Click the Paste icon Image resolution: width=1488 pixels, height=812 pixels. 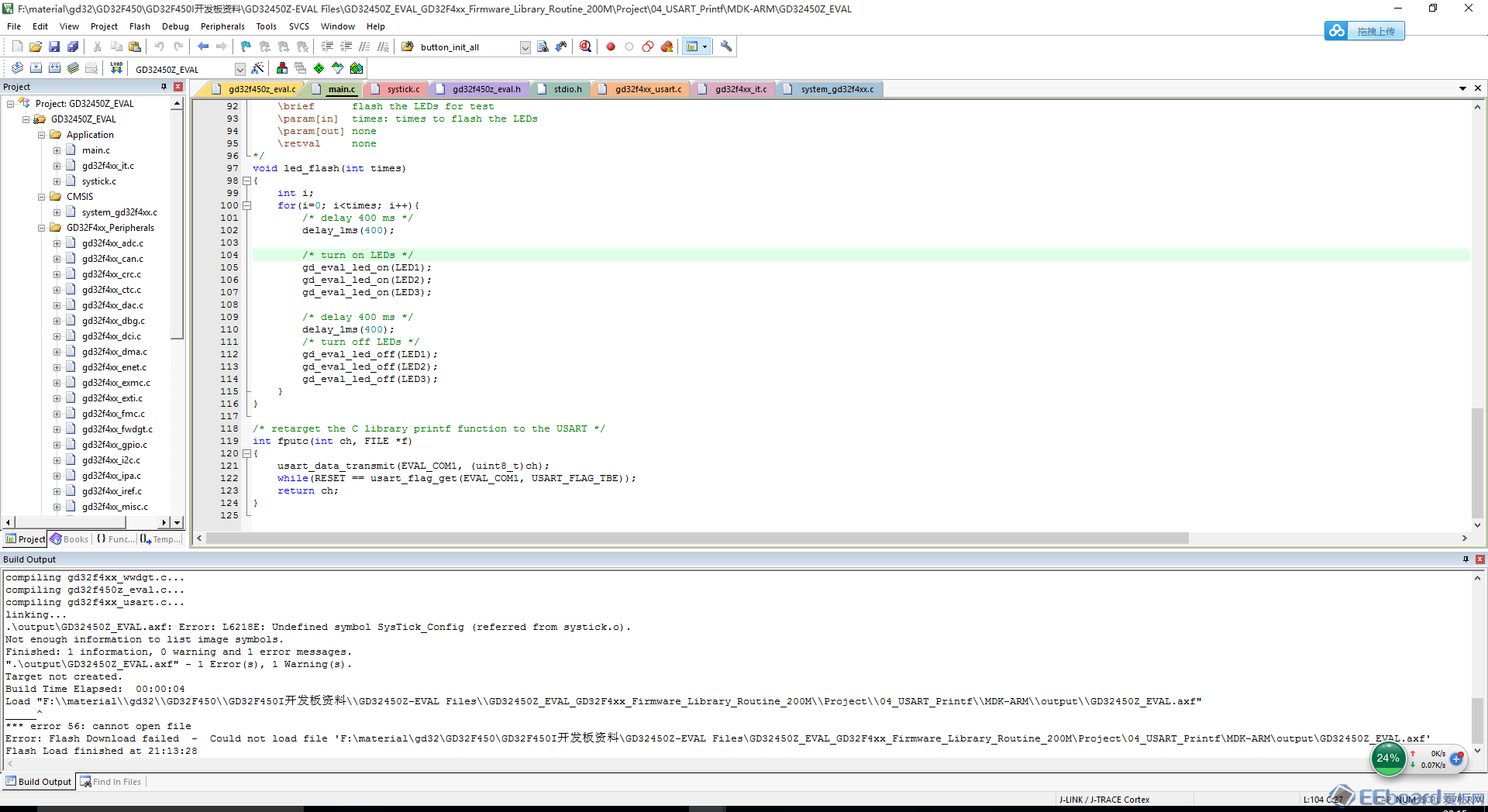pos(134,46)
